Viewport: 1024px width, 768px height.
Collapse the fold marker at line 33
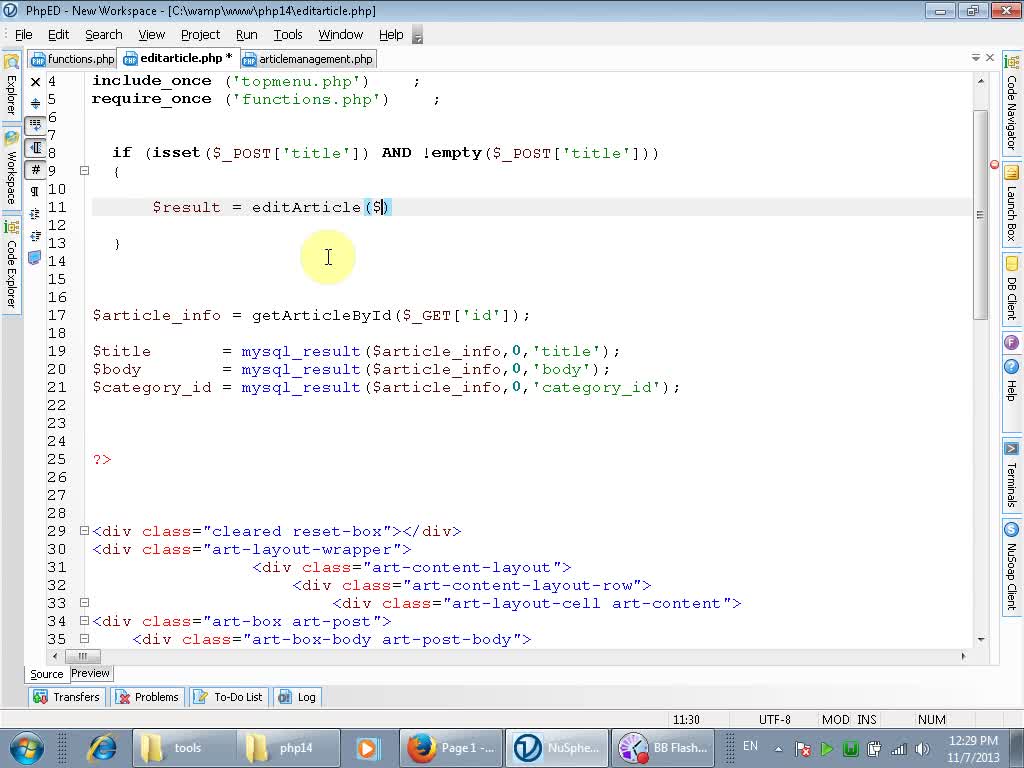tap(84, 603)
